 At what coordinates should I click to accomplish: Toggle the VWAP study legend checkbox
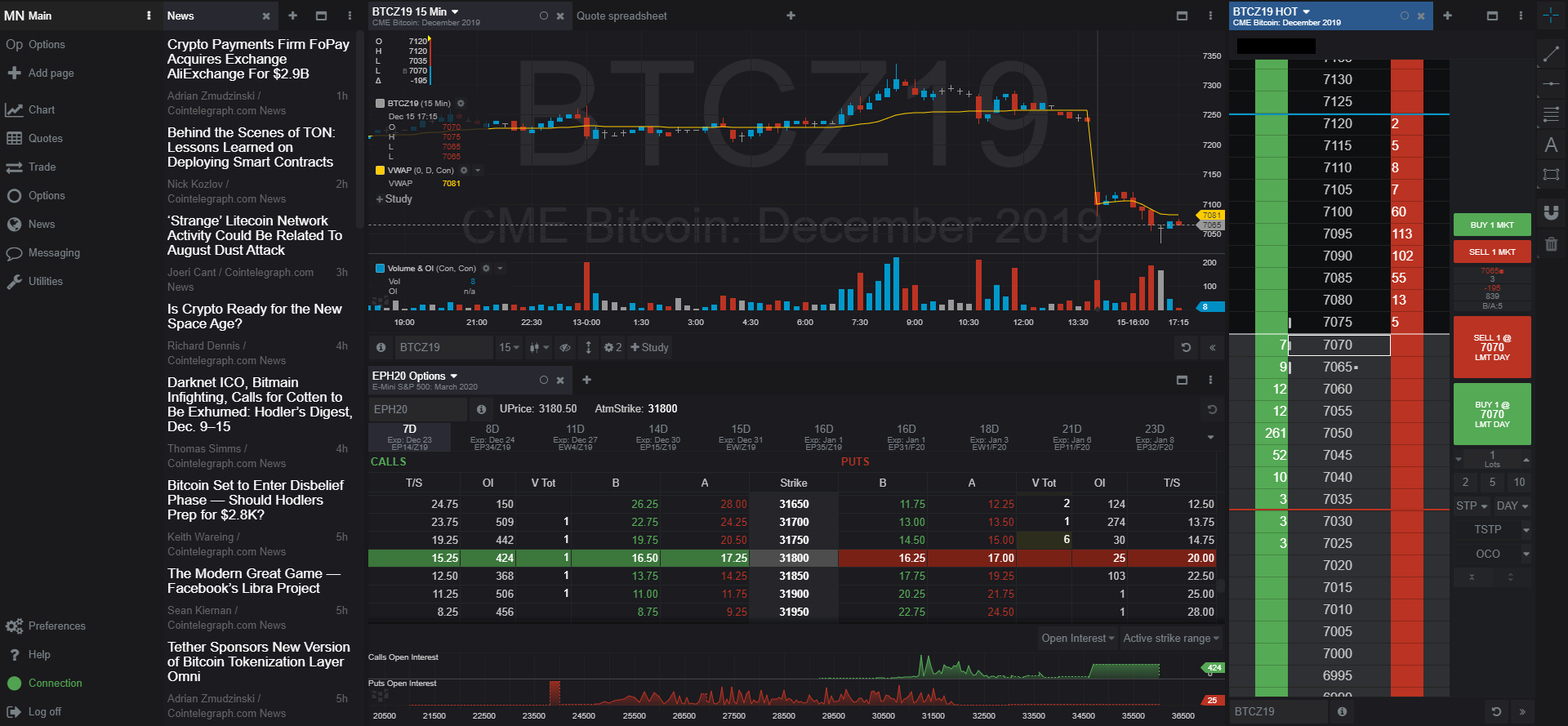[x=380, y=171]
